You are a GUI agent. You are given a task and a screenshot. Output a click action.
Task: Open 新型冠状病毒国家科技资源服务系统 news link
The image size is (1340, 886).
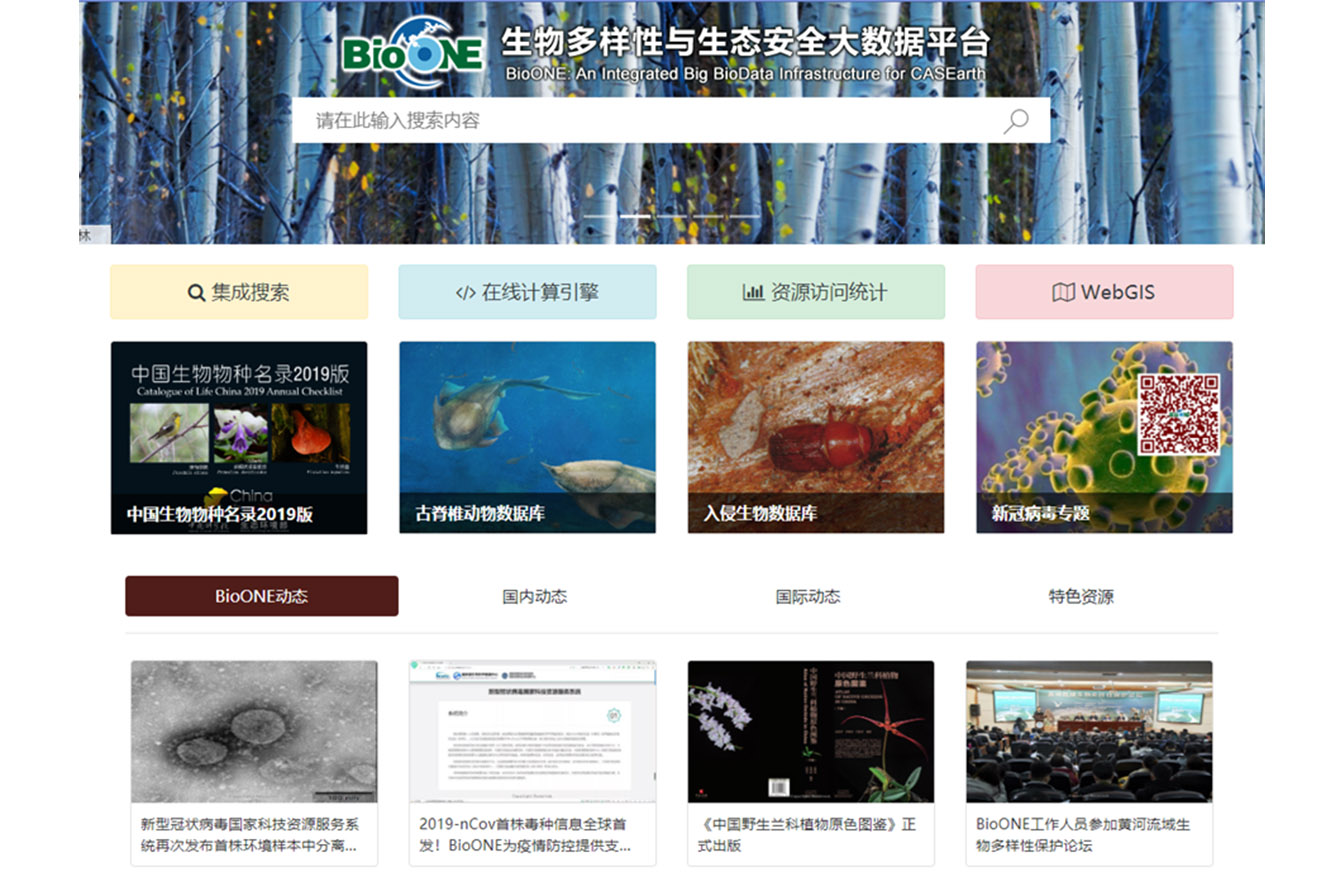(250, 835)
